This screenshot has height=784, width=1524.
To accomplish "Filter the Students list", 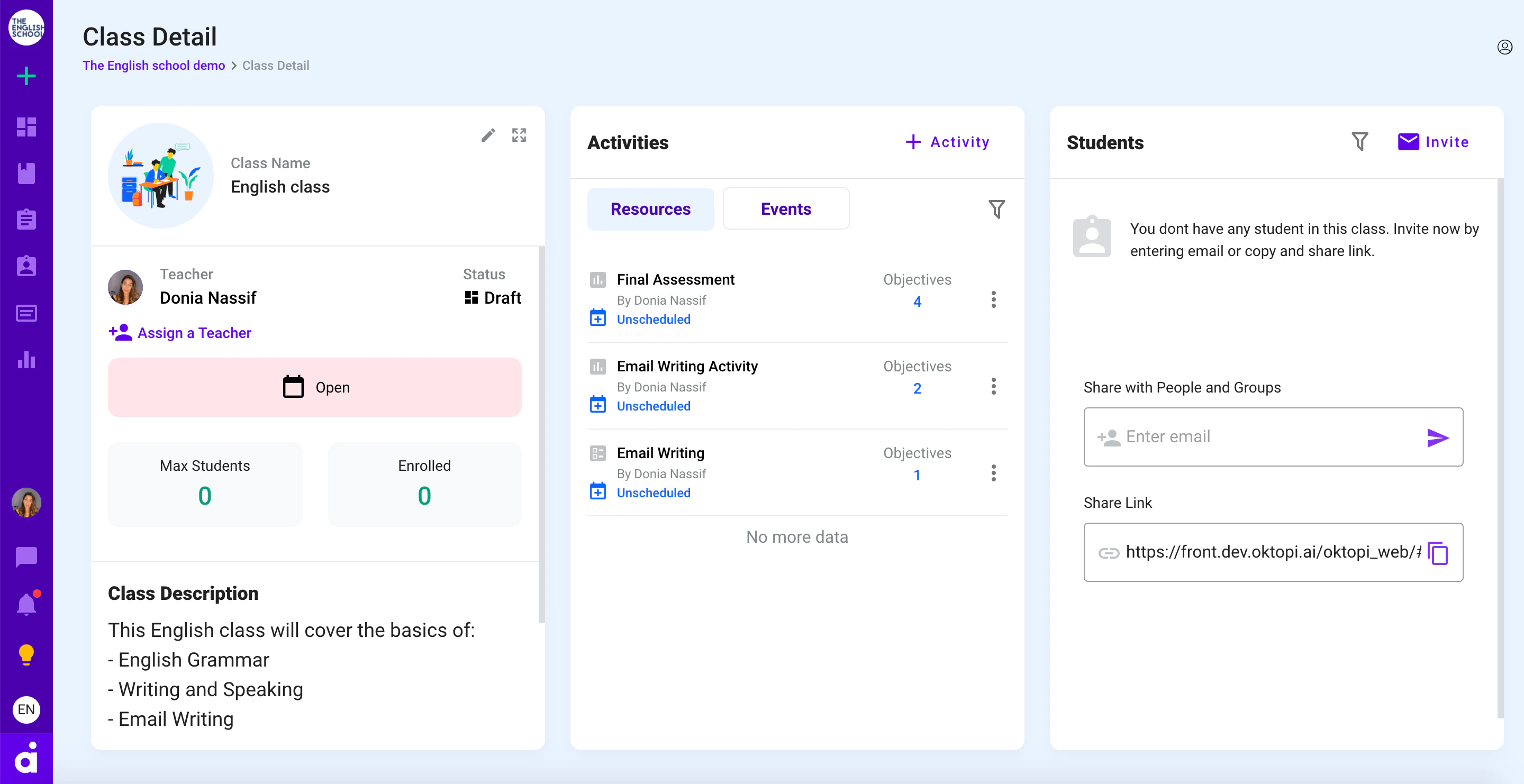I will click(1359, 142).
